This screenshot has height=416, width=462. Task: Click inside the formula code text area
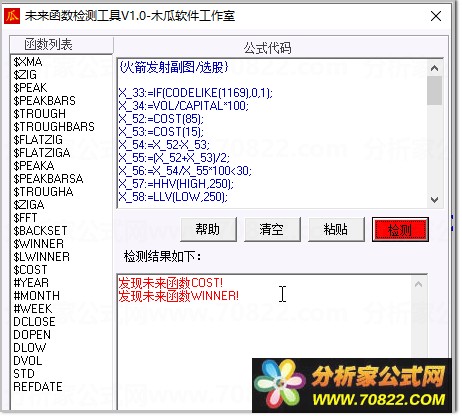pyautogui.click(x=272, y=134)
